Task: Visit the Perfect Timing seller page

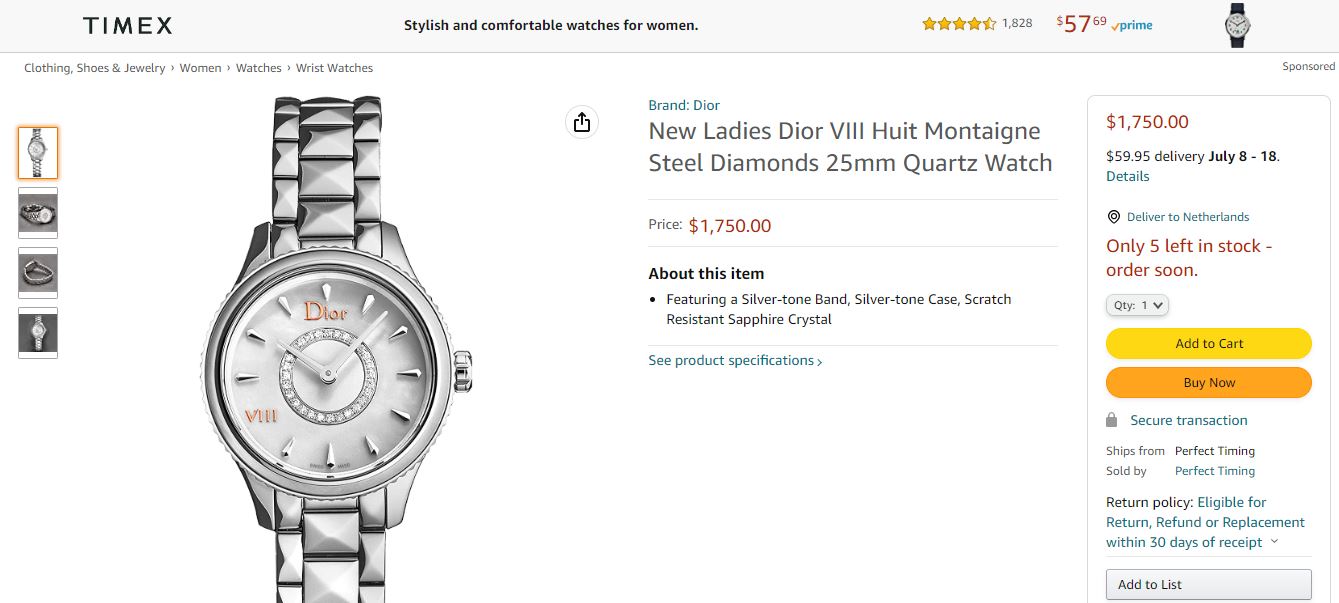Action: point(1215,470)
